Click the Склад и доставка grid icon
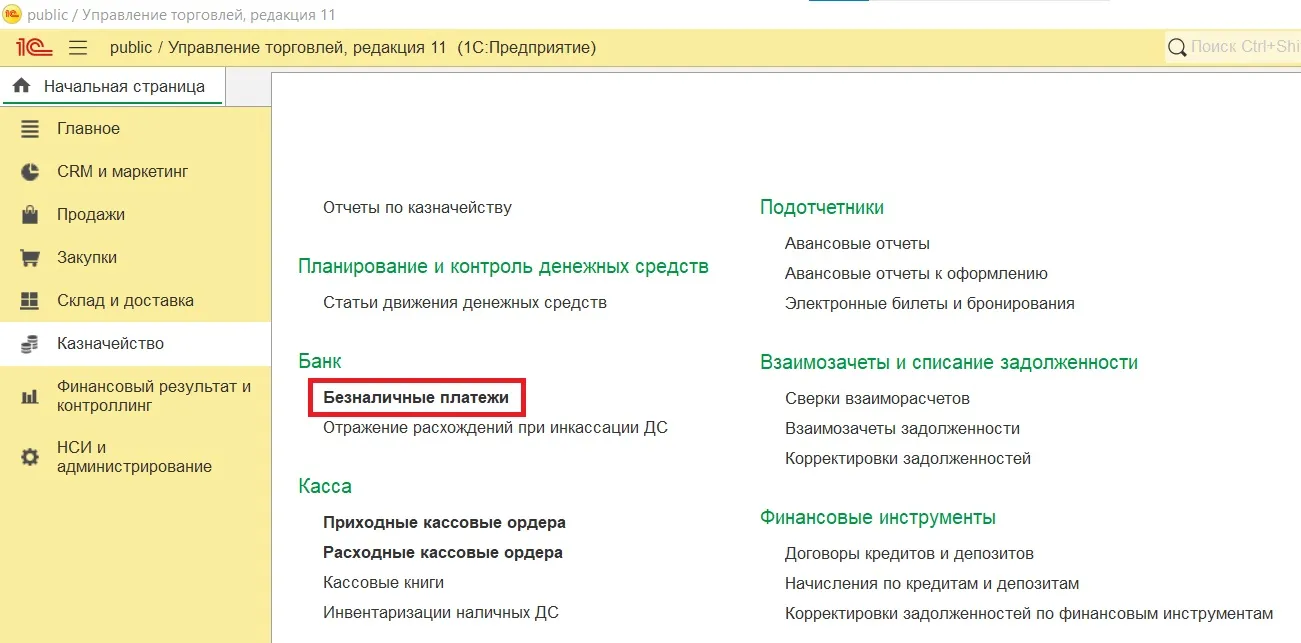Image resolution: width=1301 pixels, height=643 pixels. tap(30, 301)
